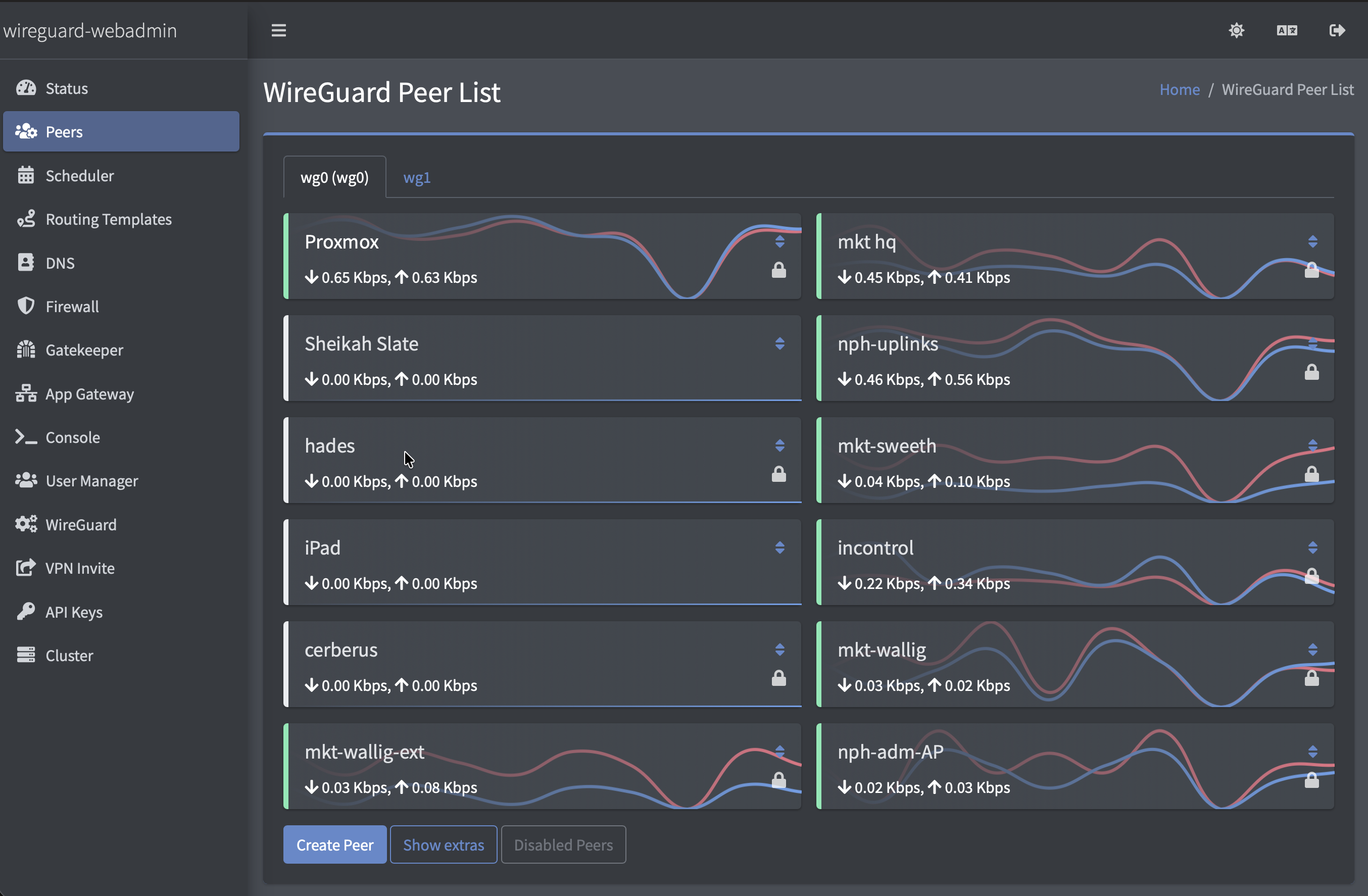Open the Firewall section
Viewport: 1368px width, 896px height.
click(72, 307)
